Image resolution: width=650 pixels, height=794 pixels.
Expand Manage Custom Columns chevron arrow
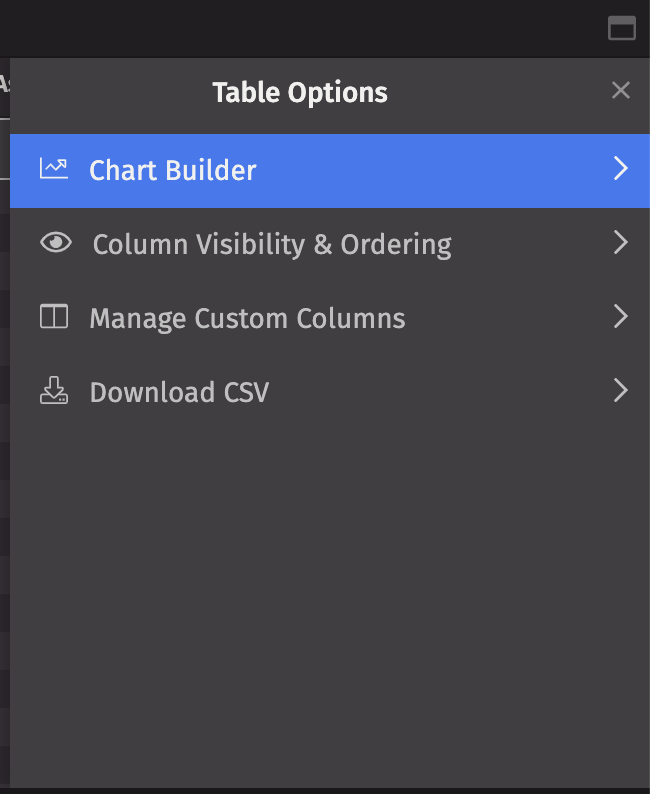pyautogui.click(x=621, y=317)
